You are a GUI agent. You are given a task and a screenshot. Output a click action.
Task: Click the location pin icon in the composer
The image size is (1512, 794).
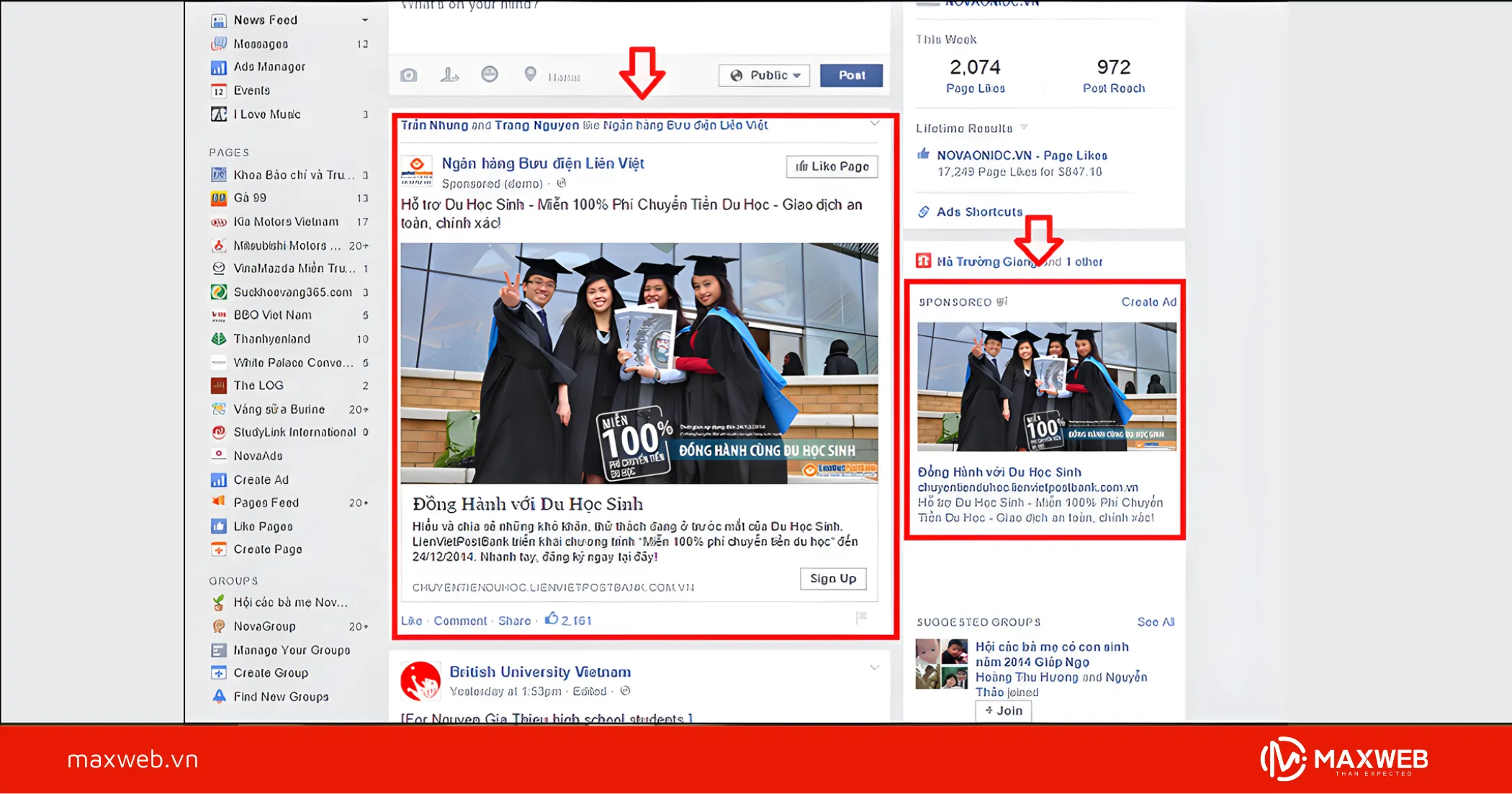[530, 74]
